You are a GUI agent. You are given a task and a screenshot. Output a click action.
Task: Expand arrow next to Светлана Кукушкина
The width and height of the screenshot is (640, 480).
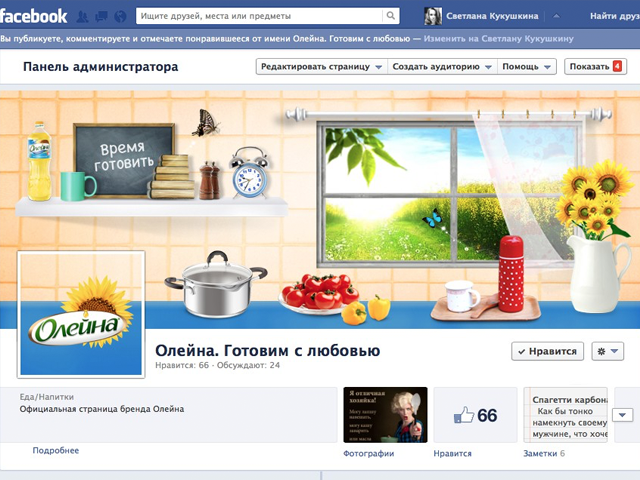tap(556, 16)
